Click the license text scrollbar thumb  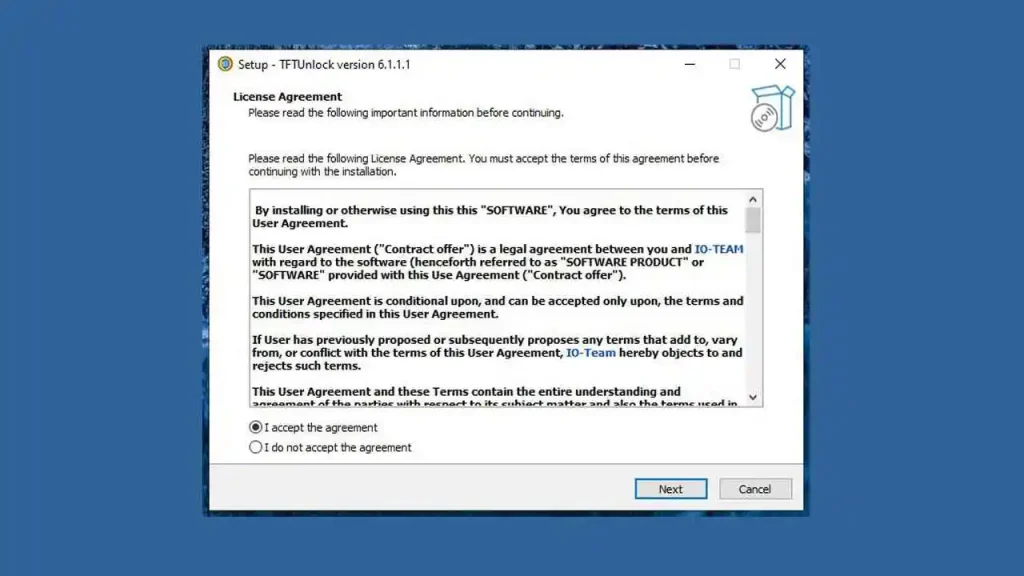click(753, 220)
